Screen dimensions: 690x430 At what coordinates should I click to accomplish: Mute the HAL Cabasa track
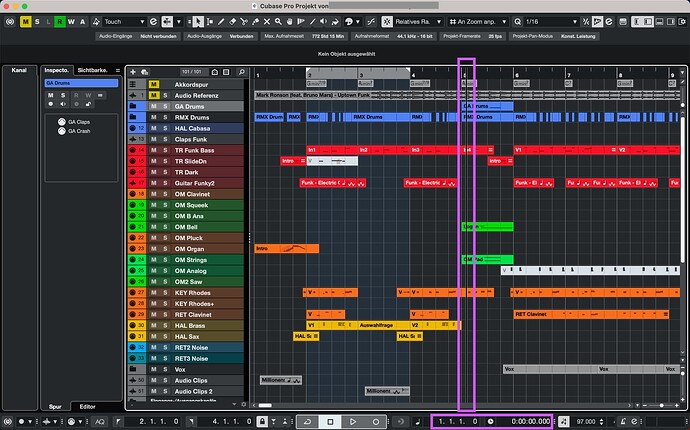[x=154, y=128]
